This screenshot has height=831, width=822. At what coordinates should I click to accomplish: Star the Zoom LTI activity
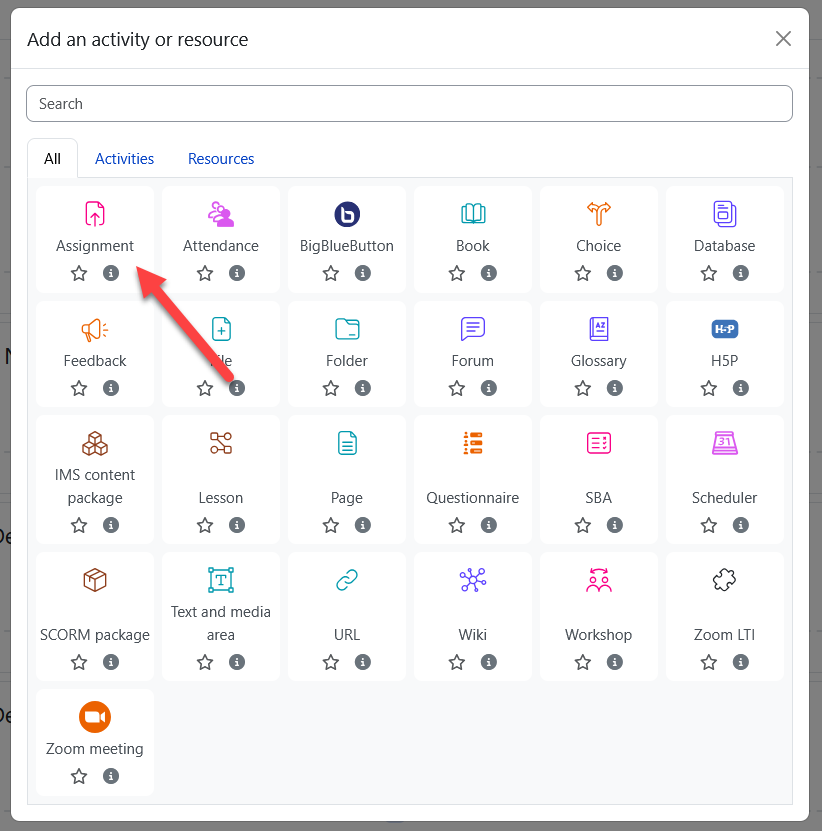coord(709,662)
